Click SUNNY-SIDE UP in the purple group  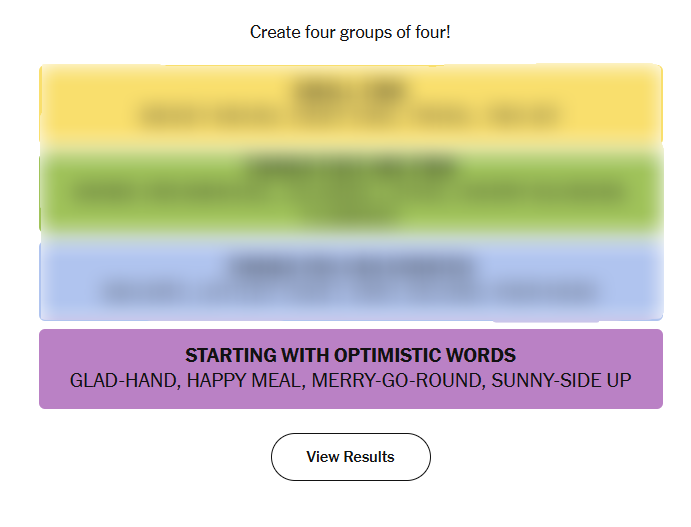tap(561, 381)
